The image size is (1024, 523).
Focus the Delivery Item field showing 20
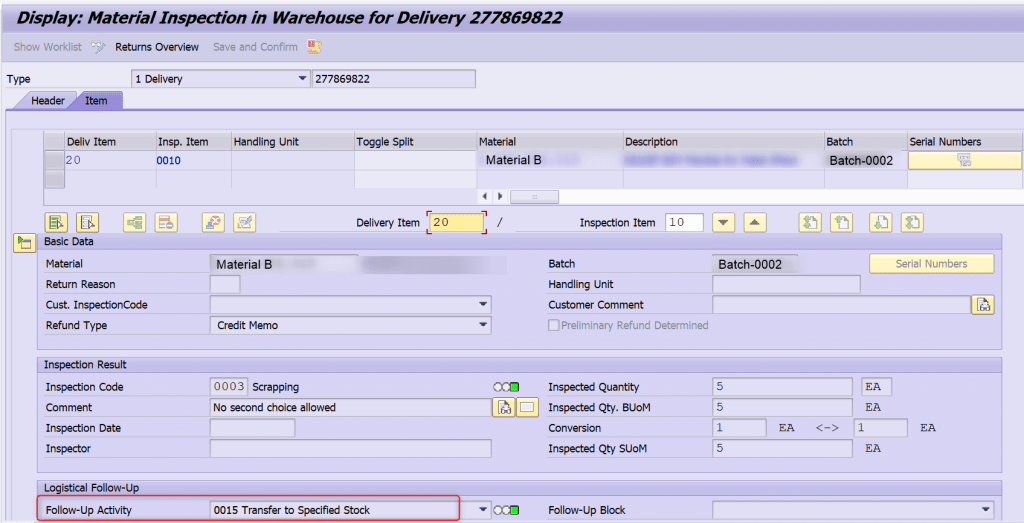click(456, 222)
